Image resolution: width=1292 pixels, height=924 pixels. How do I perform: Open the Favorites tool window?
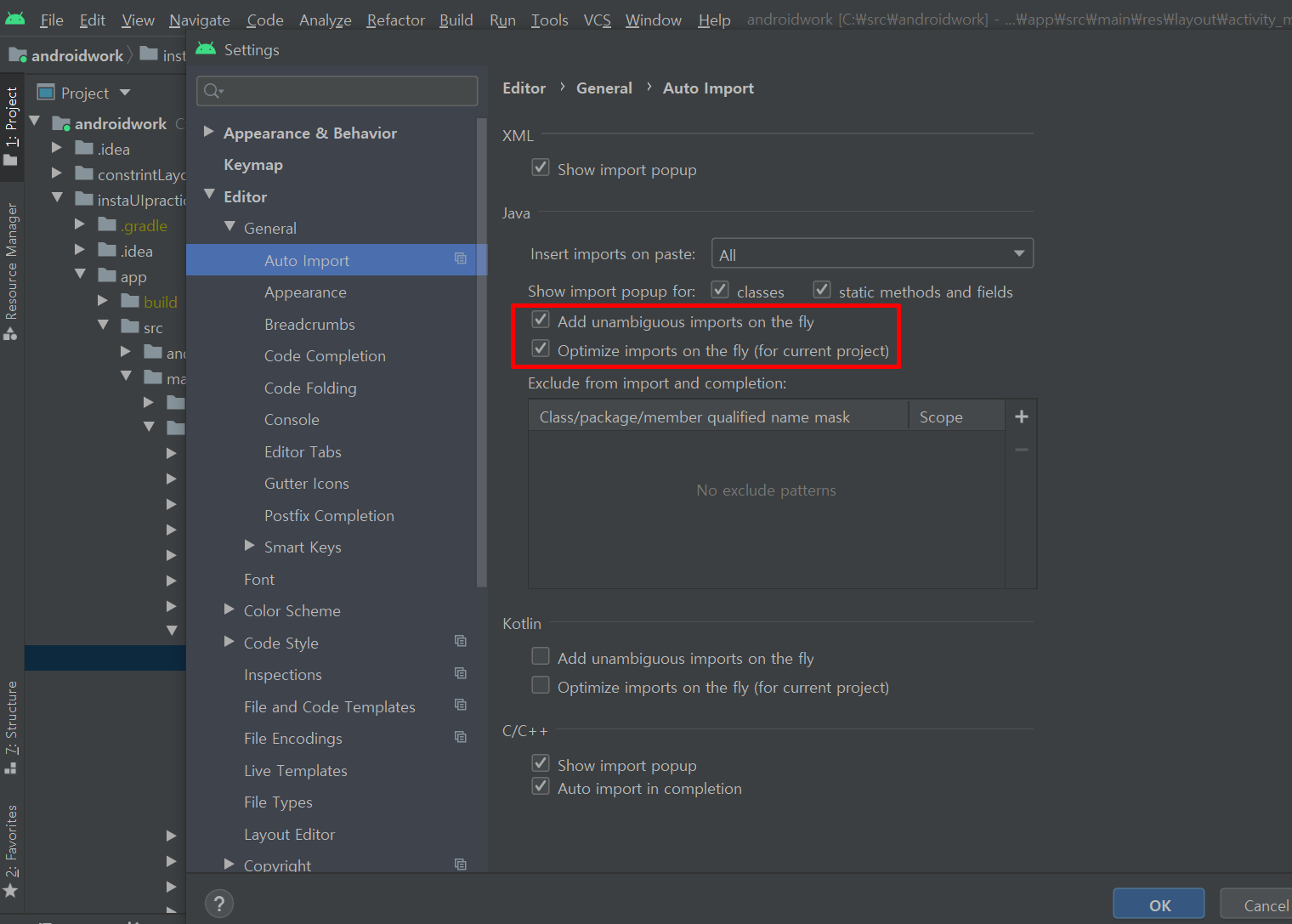[11, 851]
